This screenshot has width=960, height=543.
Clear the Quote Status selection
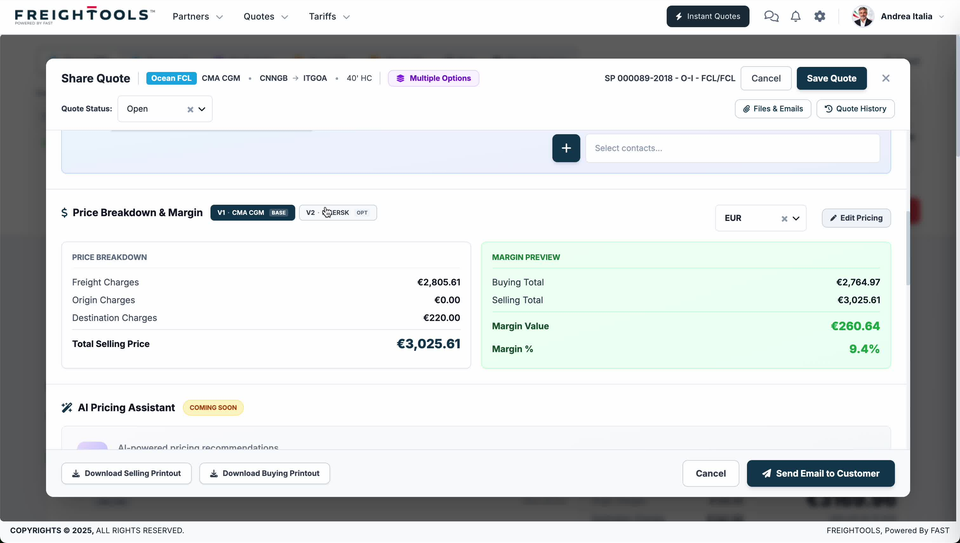coord(190,110)
